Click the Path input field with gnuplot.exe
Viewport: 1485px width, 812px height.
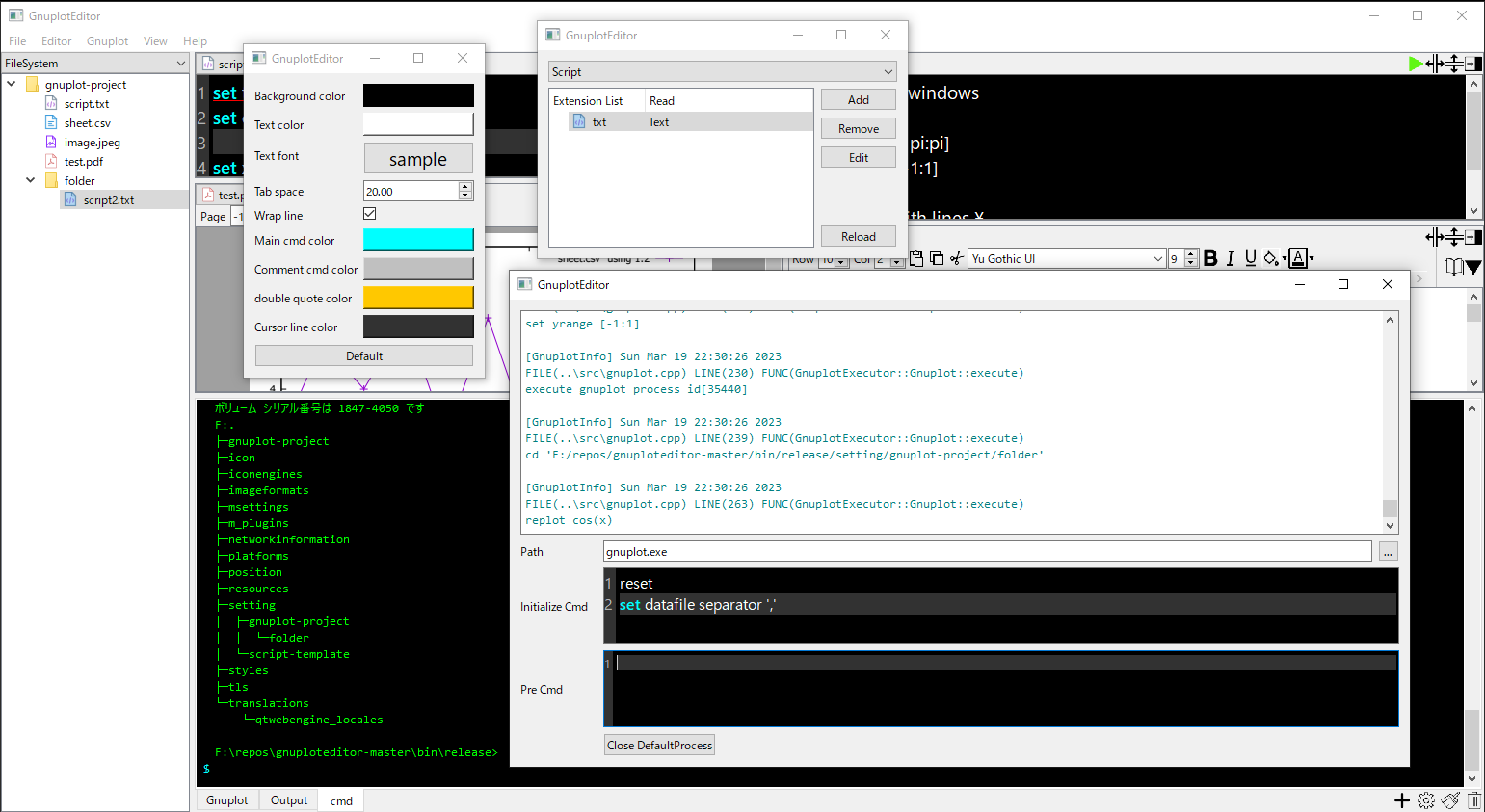[987, 552]
